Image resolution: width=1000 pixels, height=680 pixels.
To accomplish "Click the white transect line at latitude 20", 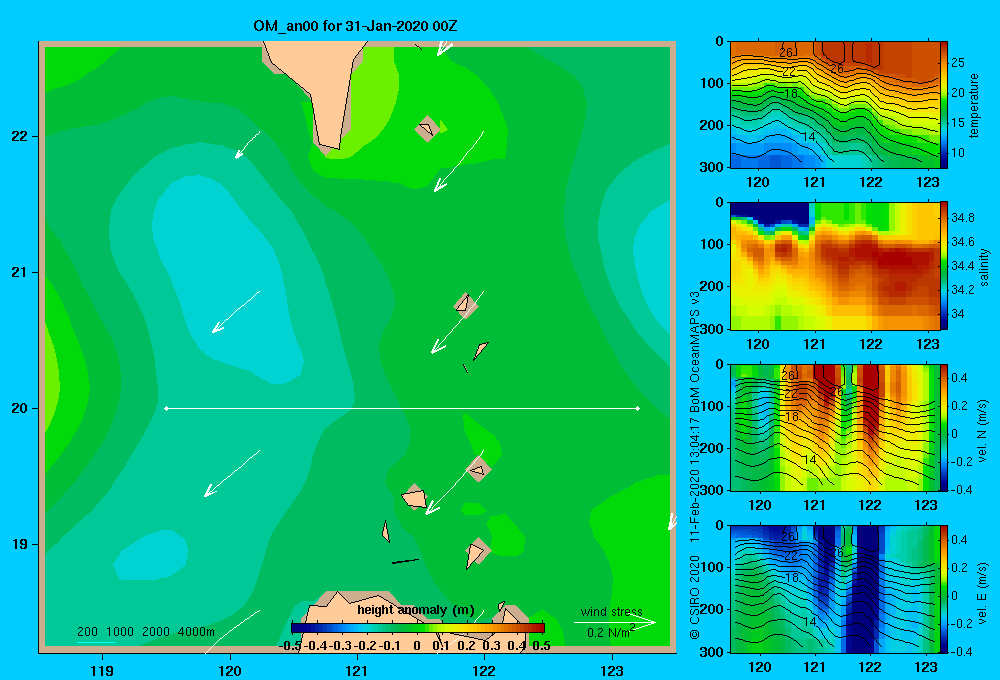I will click(402, 408).
